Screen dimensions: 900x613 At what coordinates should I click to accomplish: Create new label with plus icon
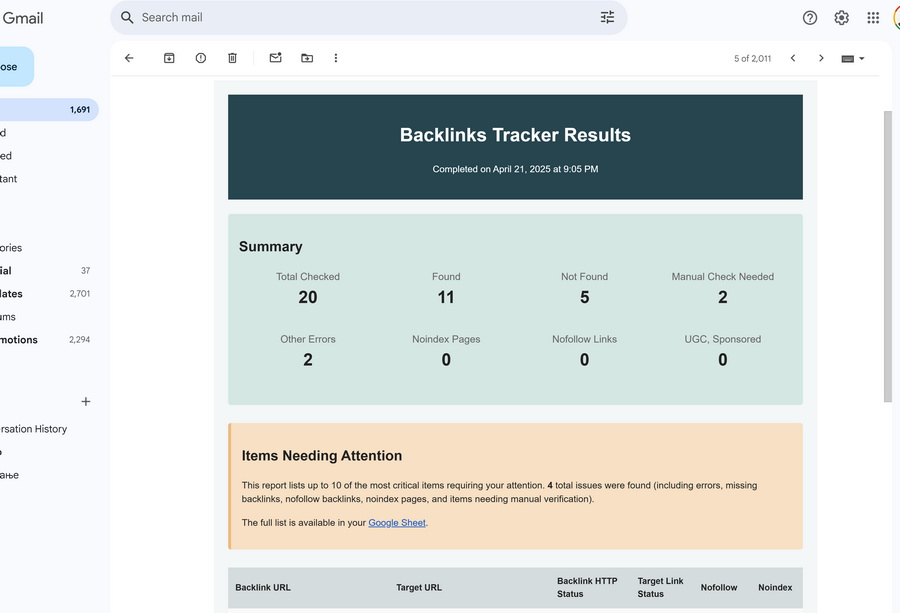[86, 402]
